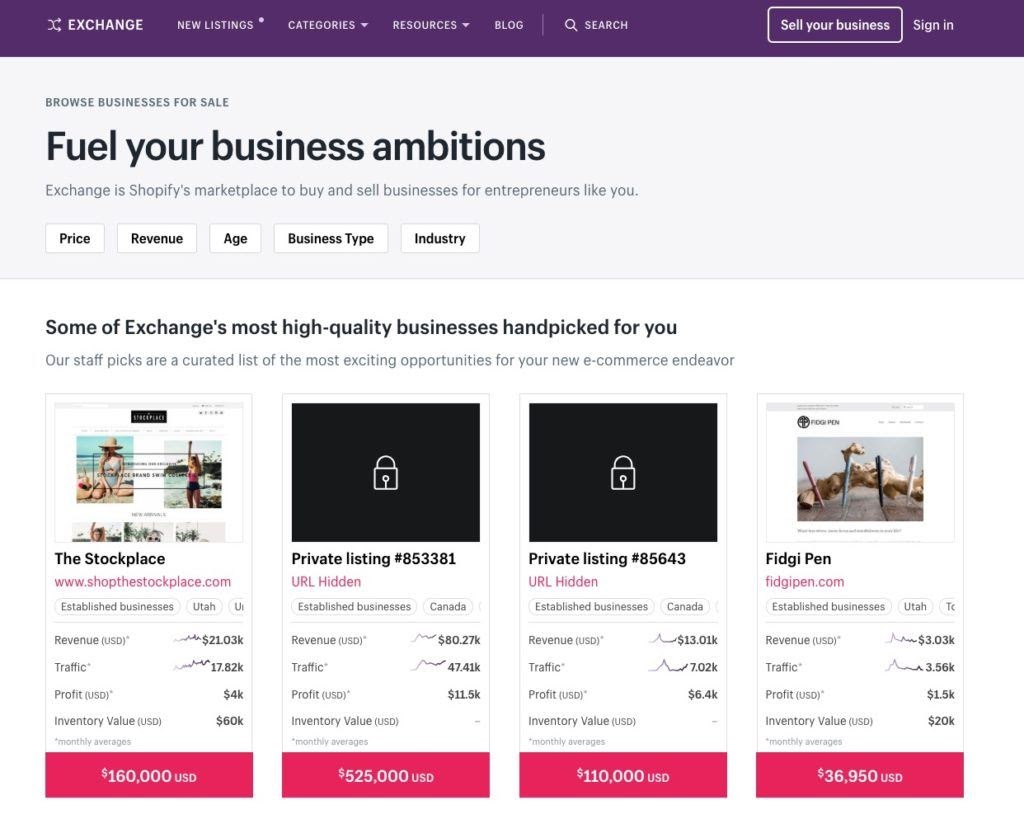Open the Blog menu item
This screenshot has height=819, width=1024.
click(x=509, y=25)
